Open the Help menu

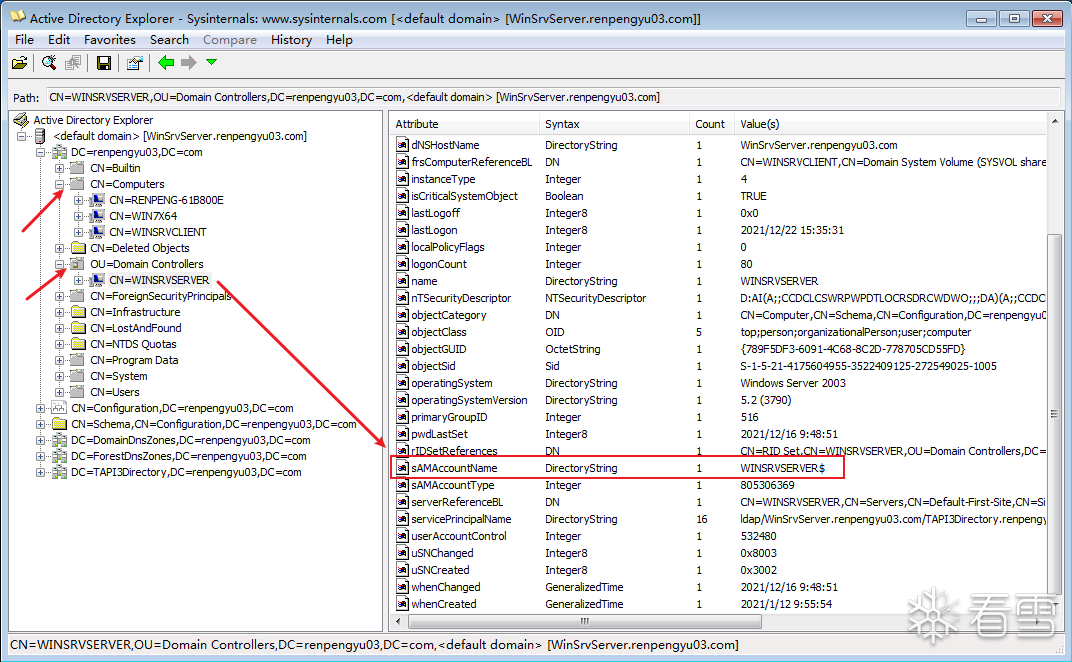[x=339, y=40]
